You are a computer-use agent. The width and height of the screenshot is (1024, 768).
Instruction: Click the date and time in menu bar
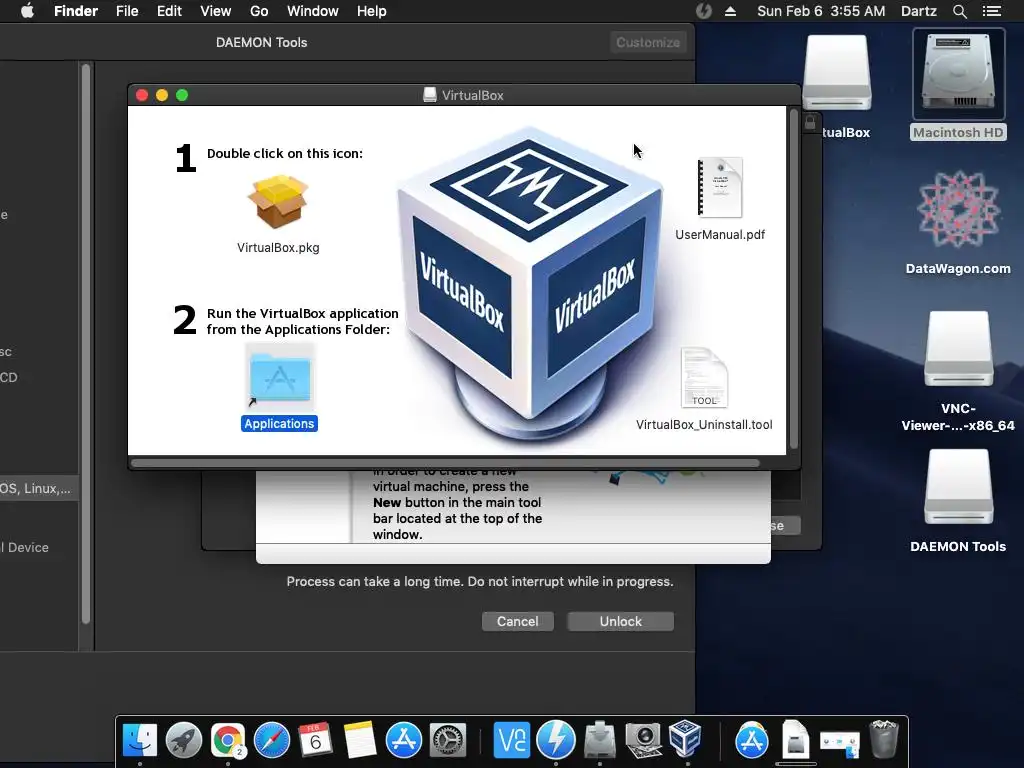pos(821,11)
